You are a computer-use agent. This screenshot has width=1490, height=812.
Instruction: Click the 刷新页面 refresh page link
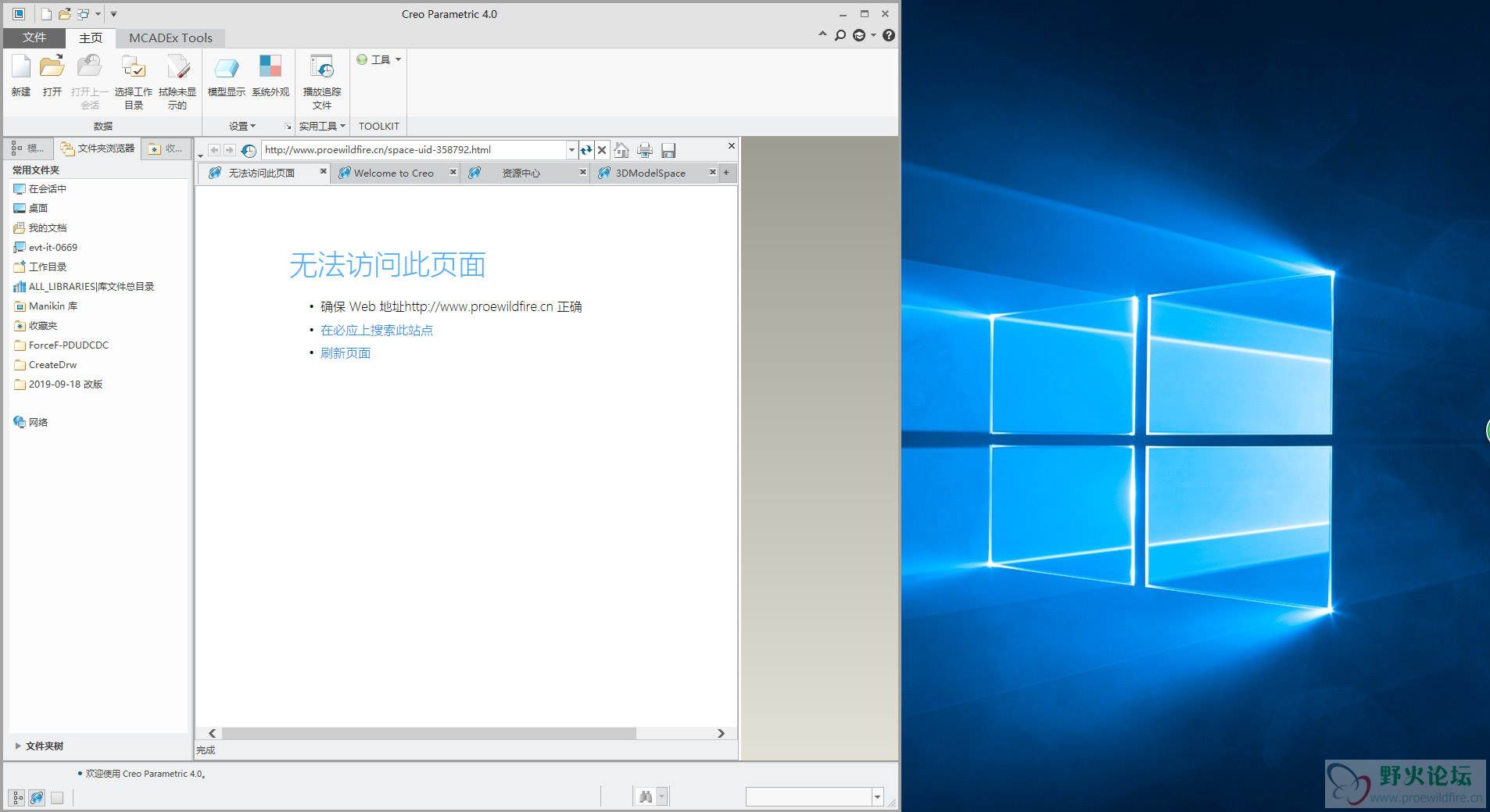click(346, 353)
